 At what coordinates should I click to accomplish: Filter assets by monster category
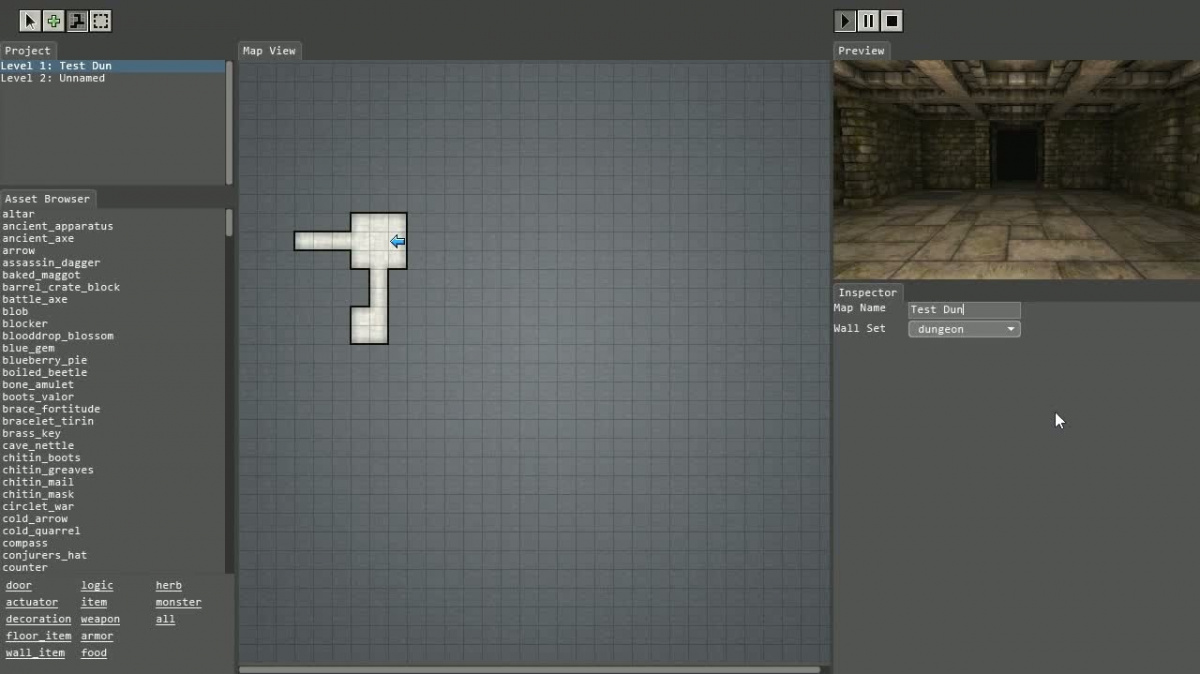pyautogui.click(x=178, y=603)
